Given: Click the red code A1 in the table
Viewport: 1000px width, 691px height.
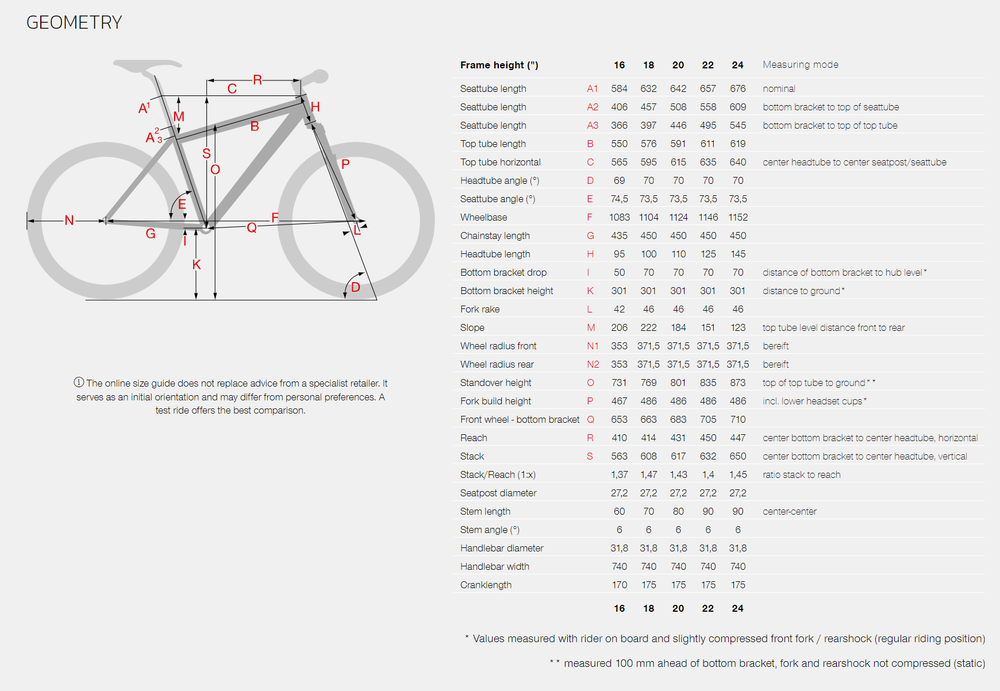Looking at the screenshot, I should (592, 89).
